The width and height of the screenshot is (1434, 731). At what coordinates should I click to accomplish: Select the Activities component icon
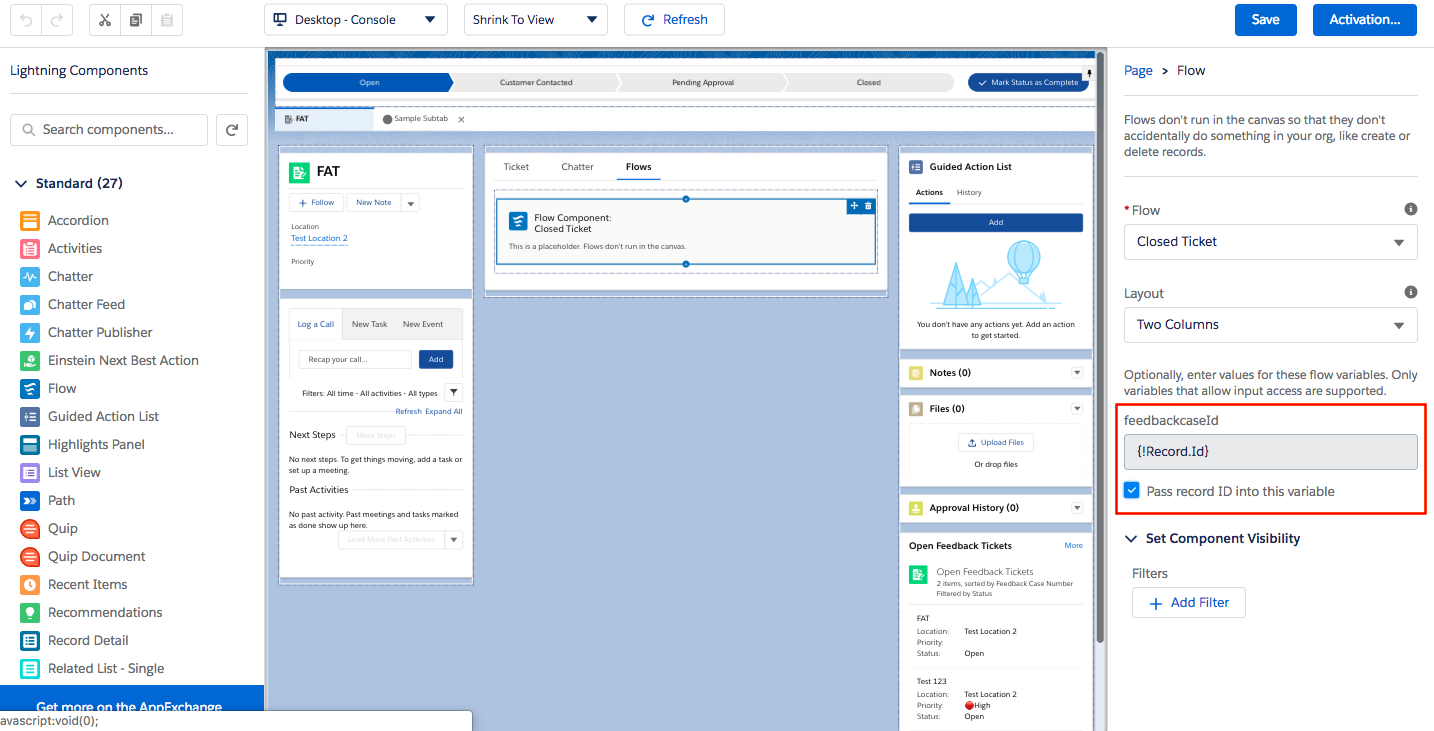click(x=30, y=249)
